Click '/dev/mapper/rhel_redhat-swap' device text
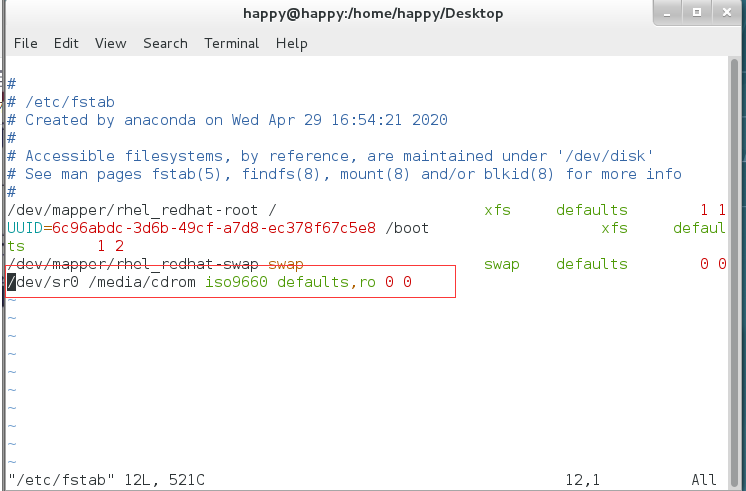This screenshot has width=746, height=491. (x=132, y=264)
